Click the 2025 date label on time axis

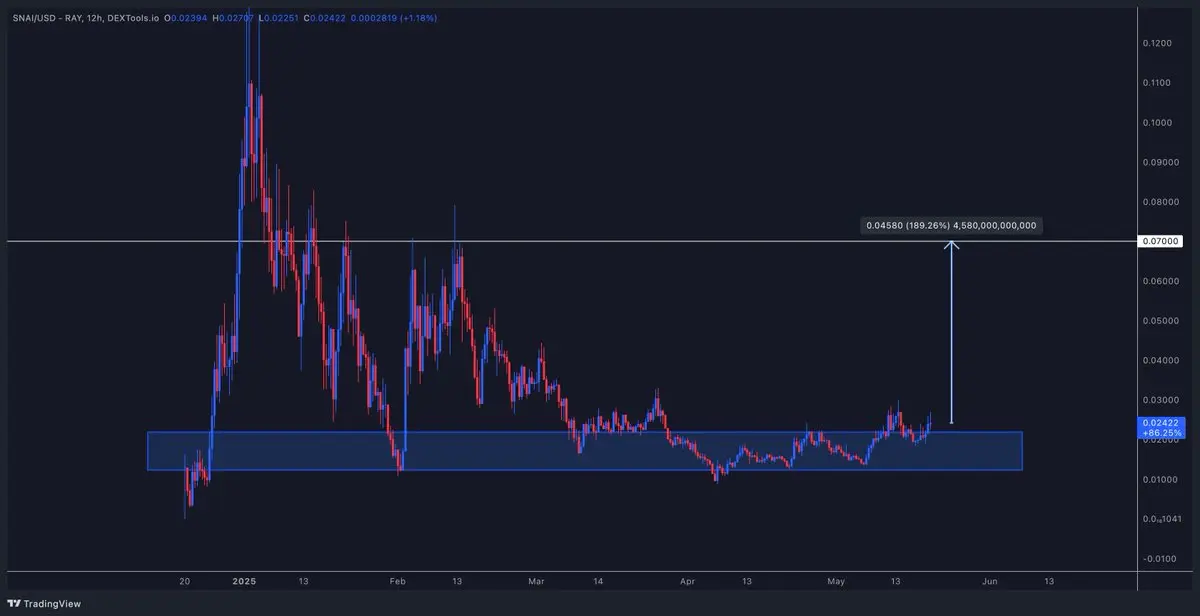coord(245,580)
